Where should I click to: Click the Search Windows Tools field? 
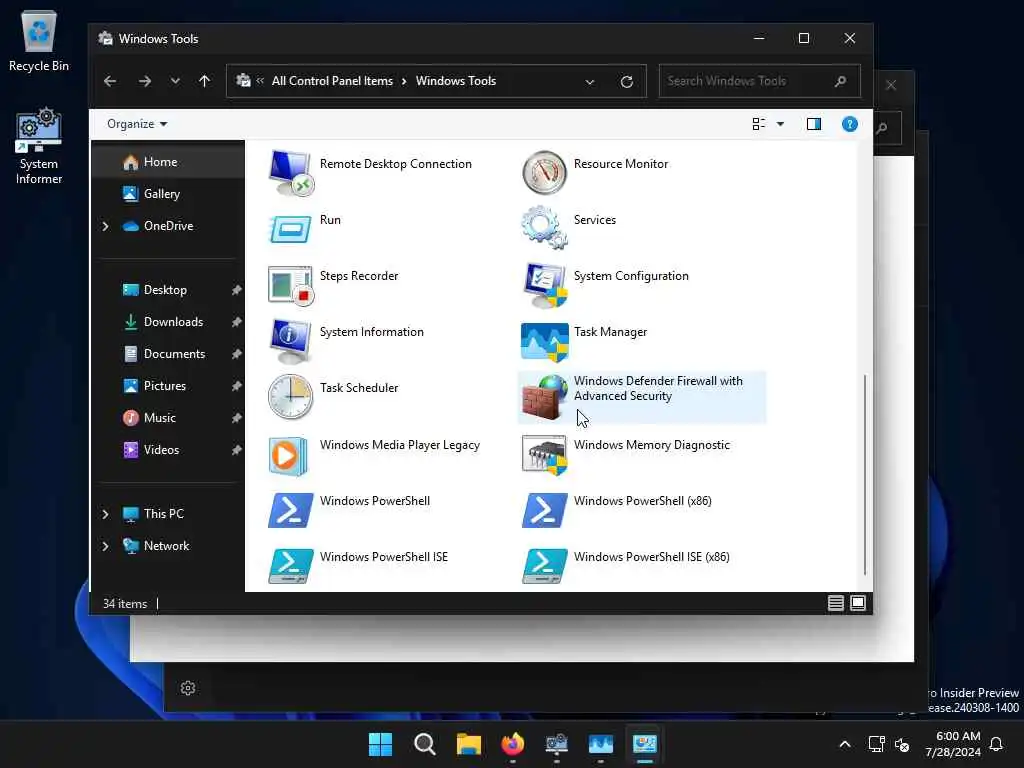tap(760, 81)
